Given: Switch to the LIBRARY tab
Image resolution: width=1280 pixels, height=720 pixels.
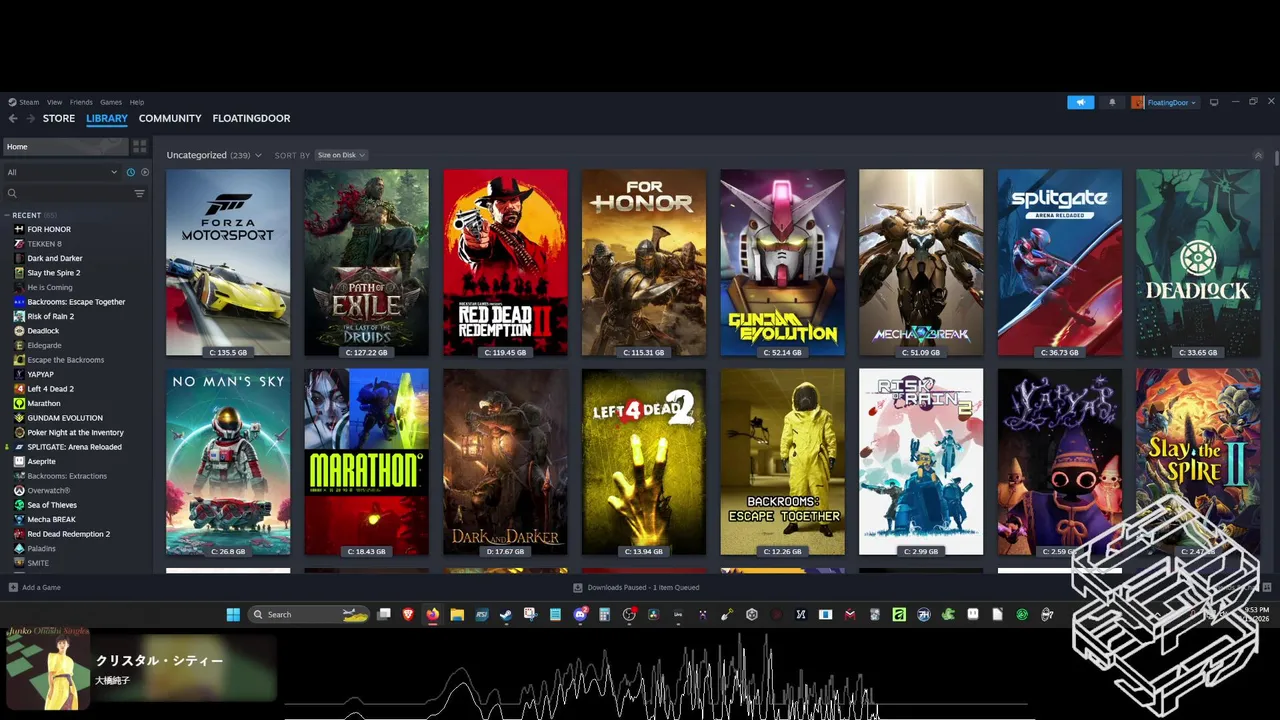Looking at the screenshot, I should tap(107, 118).
